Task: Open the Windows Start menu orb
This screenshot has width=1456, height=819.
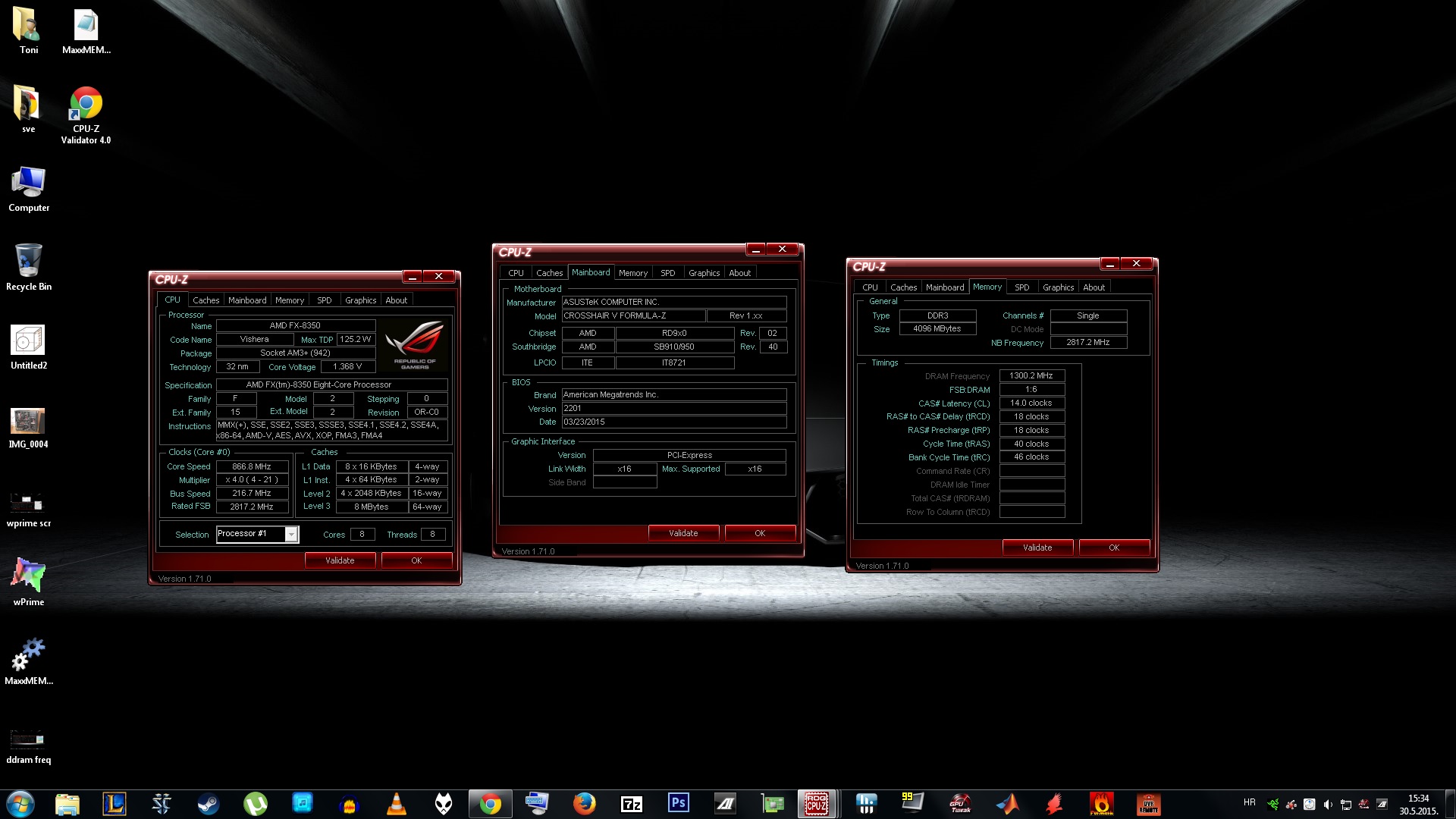Action: point(20,804)
